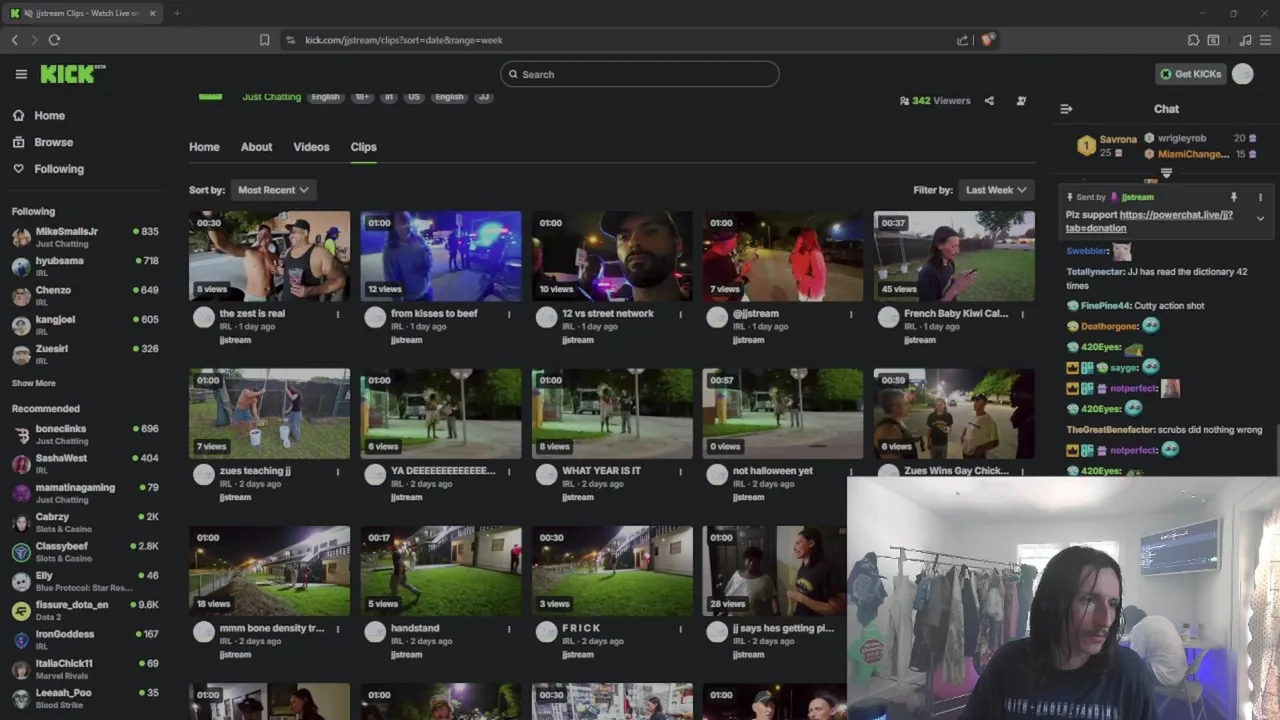Play the 'F R I C K' clip thumbnail
The width and height of the screenshot is (1280, 720).
(x=612, y=571)
